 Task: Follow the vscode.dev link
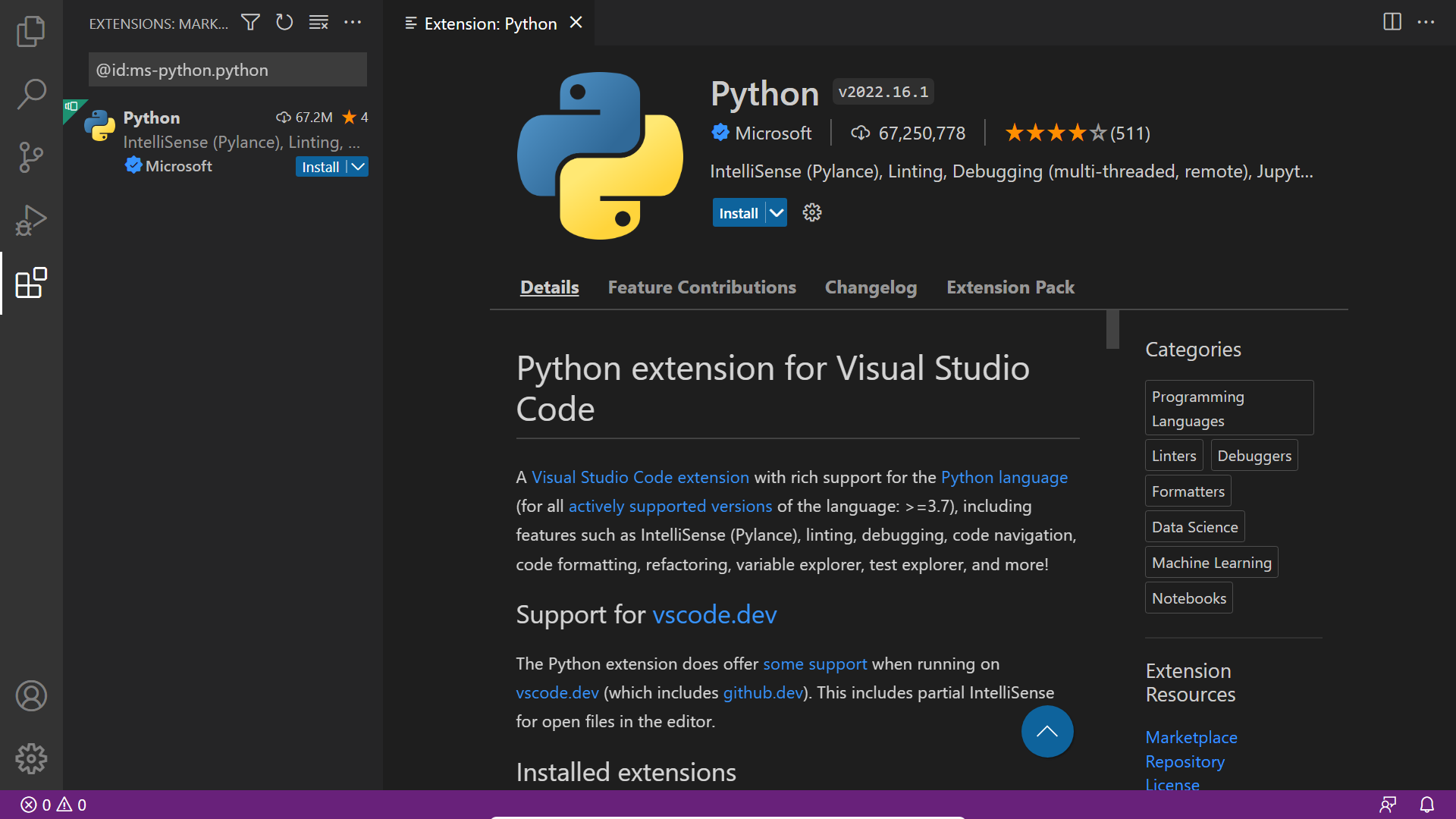pyautogui.click(x=714, y=614)
